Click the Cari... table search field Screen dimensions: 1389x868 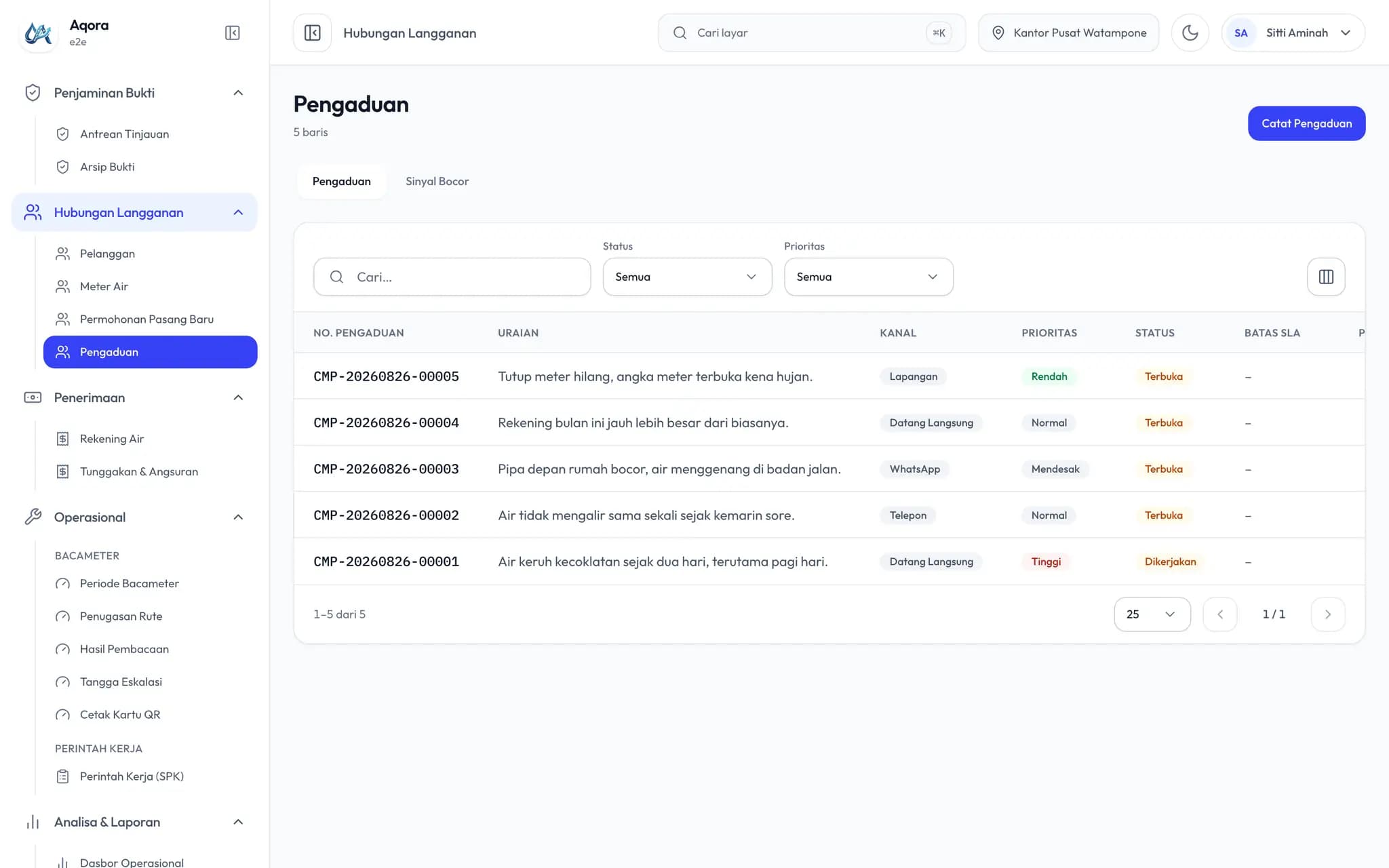pos(452,277)
